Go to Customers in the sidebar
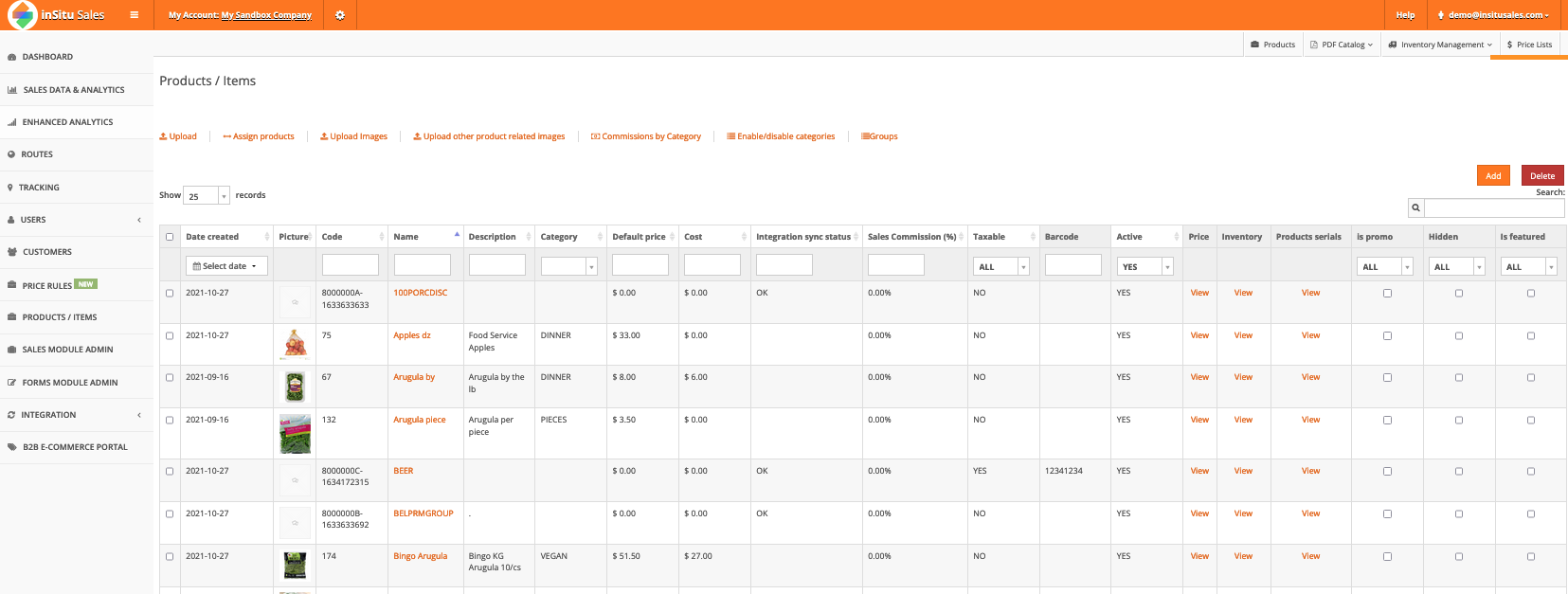1568x594 pixels. pos(47,252)
